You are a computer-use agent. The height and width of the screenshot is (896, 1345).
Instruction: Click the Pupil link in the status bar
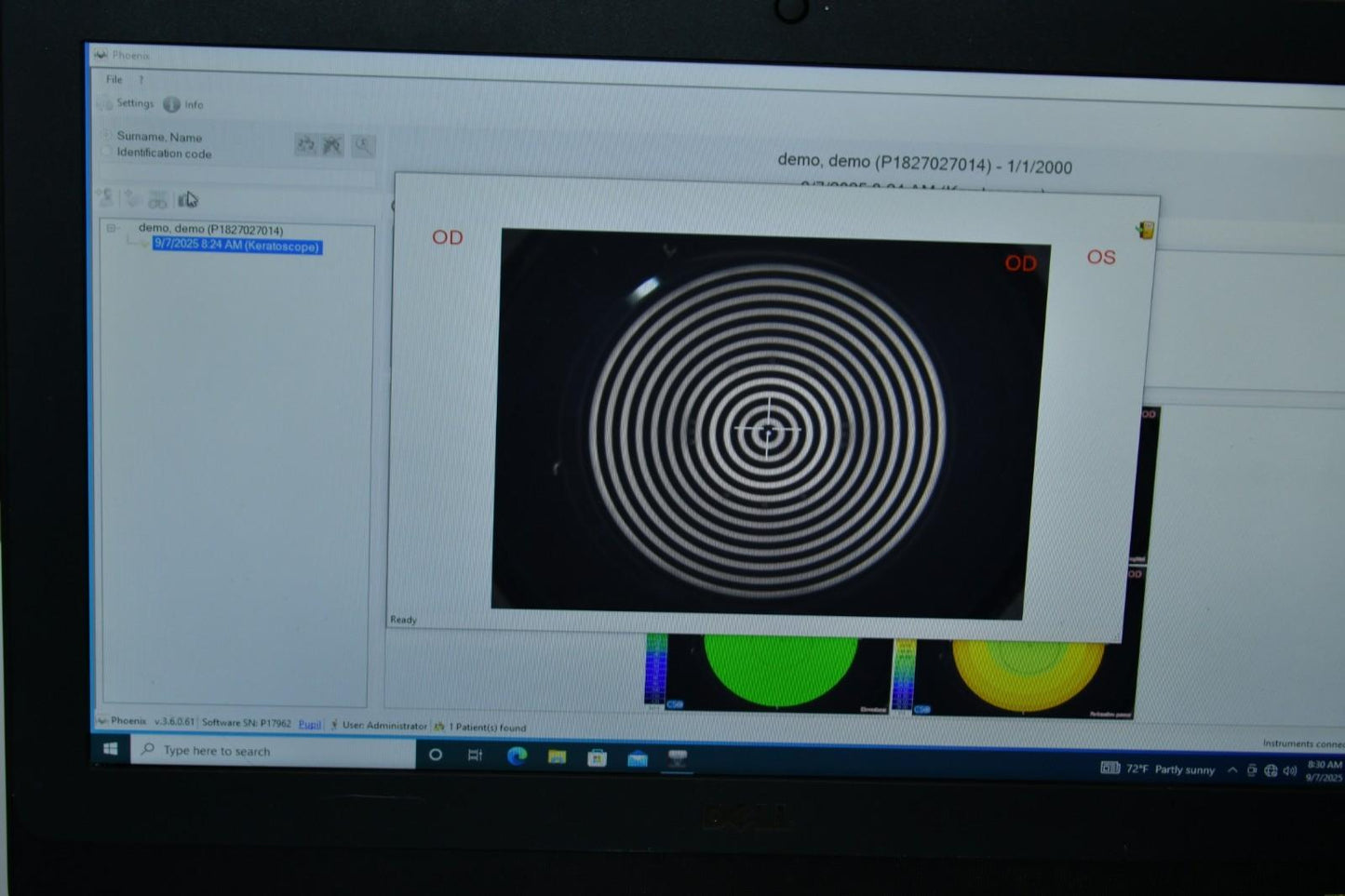[310, 725]
